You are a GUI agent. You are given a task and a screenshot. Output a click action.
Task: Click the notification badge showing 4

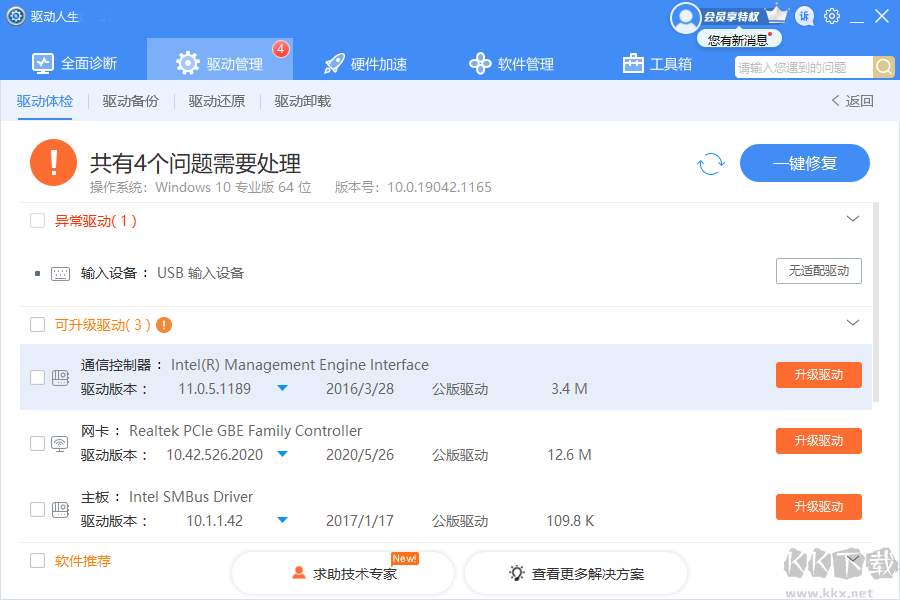pyautogui.click(x=281, y=49)
